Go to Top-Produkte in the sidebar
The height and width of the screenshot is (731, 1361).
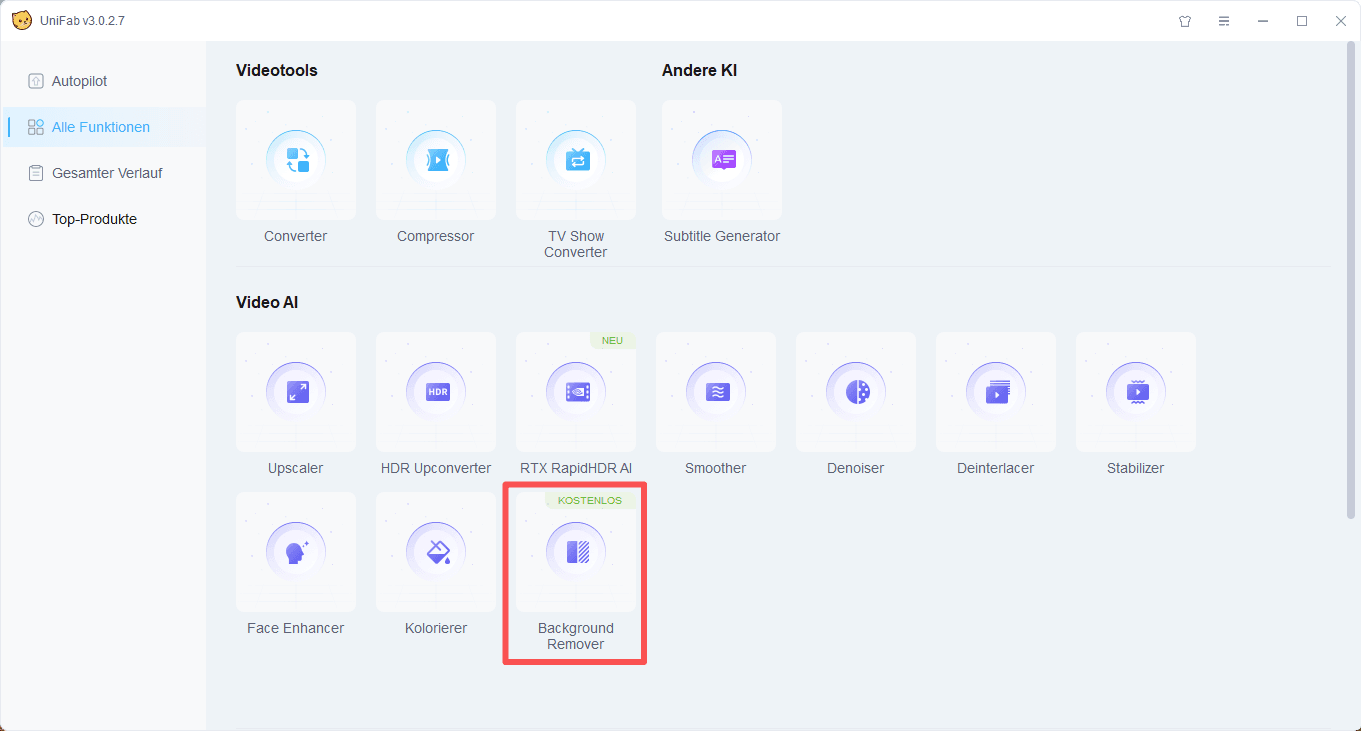coord(94,219)
